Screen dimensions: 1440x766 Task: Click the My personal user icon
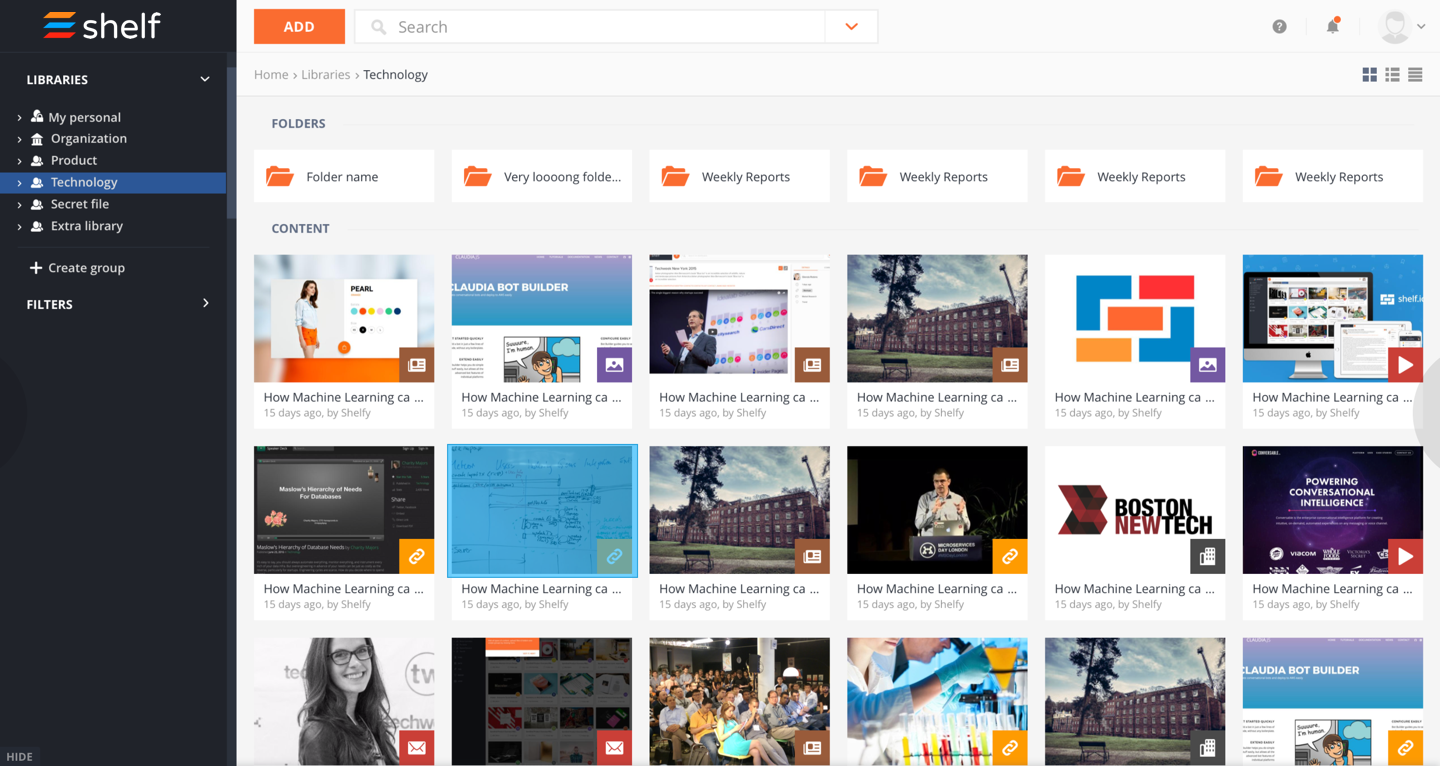pos(37,116)
